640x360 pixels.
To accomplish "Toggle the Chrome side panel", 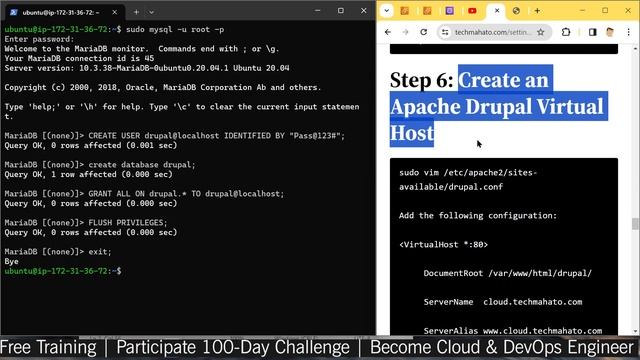I will tap(592, 32).
